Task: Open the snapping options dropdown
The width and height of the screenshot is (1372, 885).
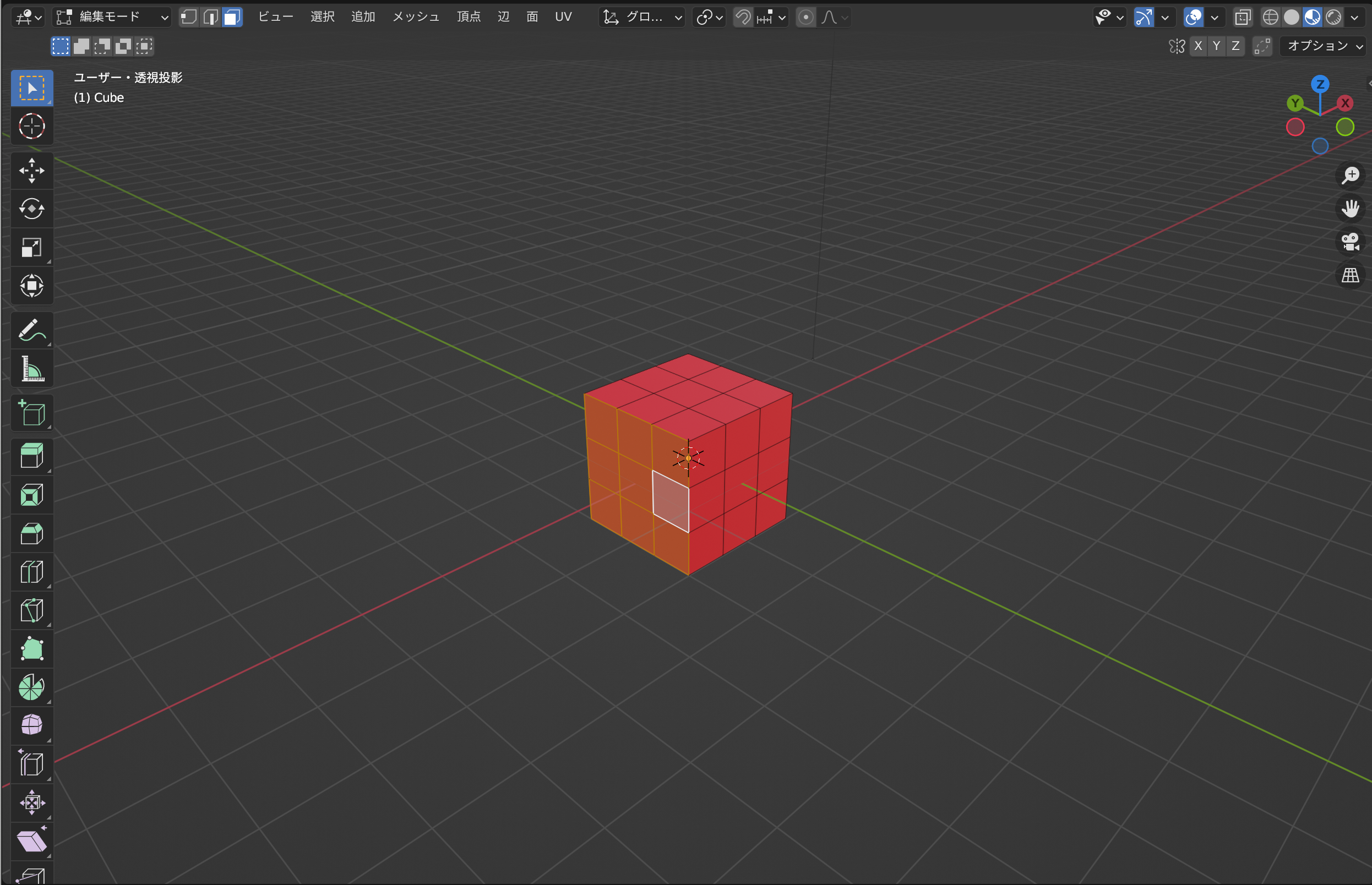Action: pos(772,17)
